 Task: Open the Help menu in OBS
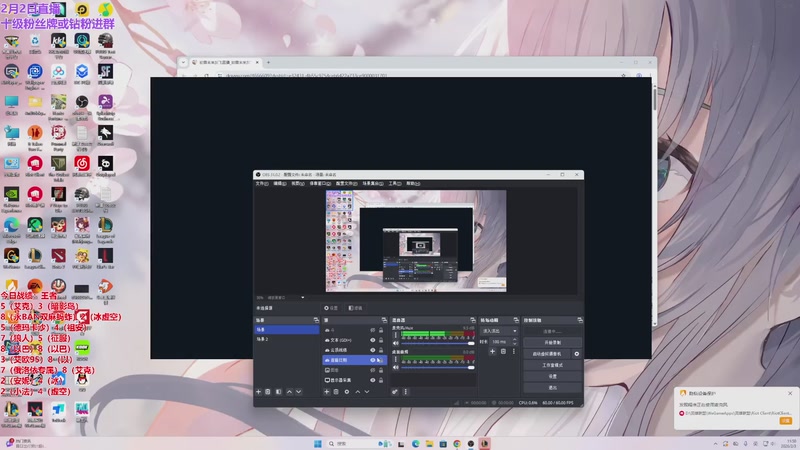[x=413, y=184]
